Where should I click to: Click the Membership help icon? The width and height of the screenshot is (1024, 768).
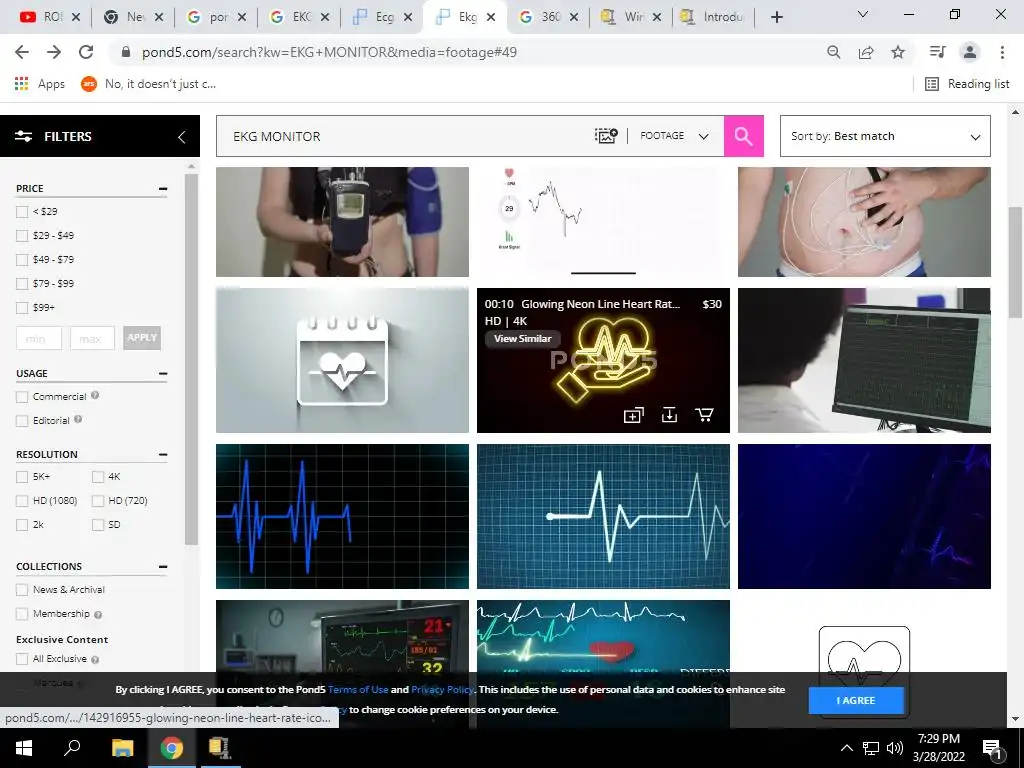(98, 615)
